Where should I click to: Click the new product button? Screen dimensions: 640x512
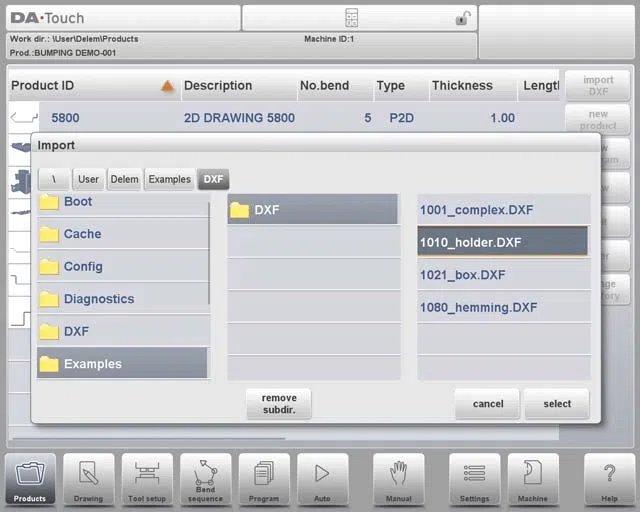point(598,119)
